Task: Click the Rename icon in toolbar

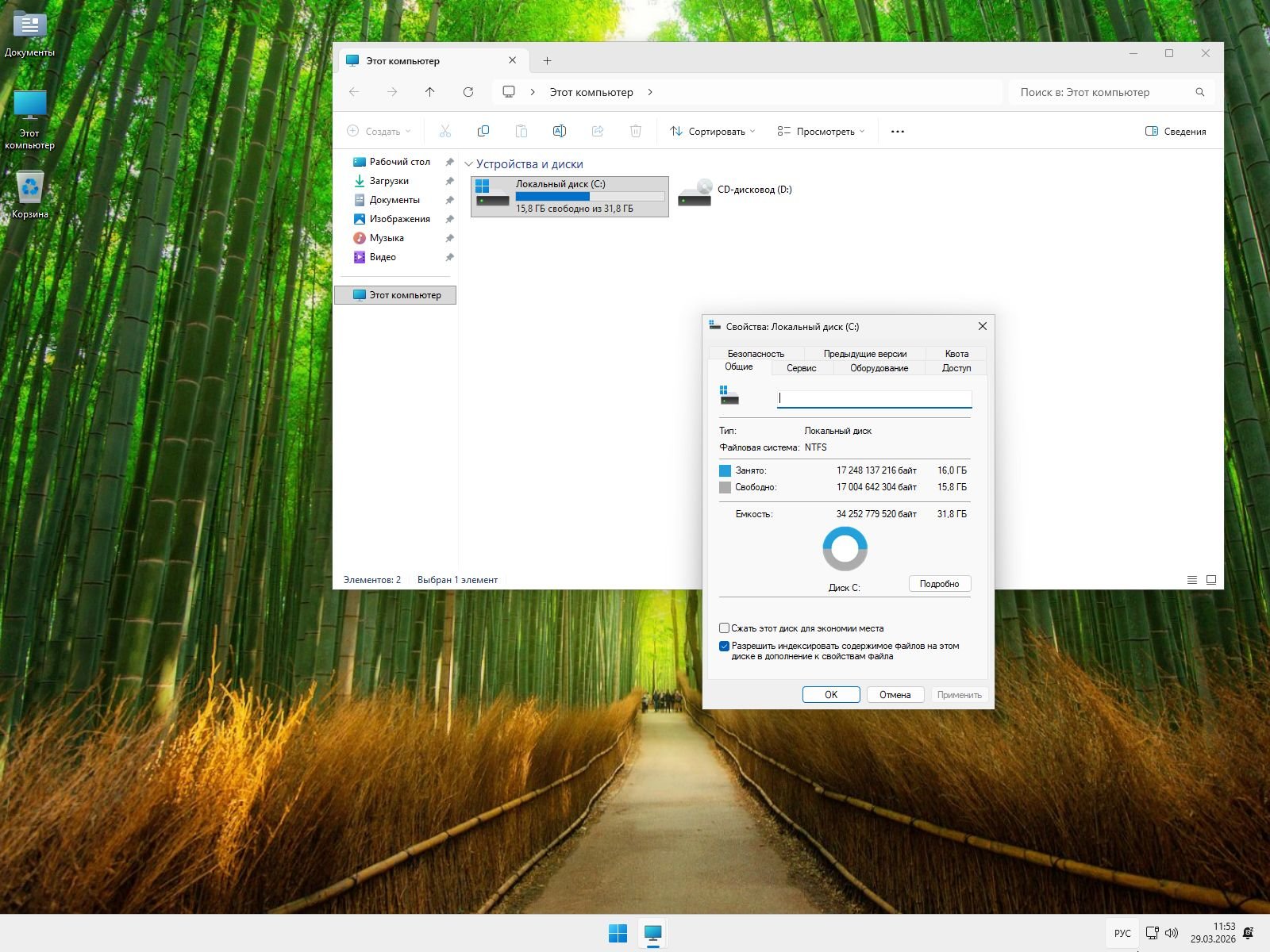Action: [x=559, y=131]
